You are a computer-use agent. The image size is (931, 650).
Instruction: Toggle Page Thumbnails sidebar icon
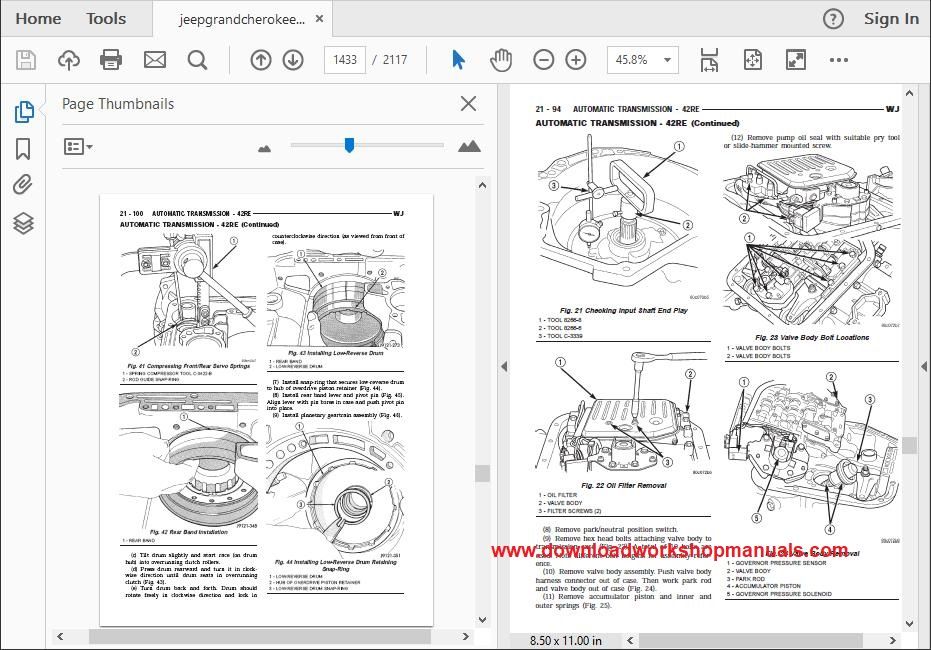click(x=24, y=112)
